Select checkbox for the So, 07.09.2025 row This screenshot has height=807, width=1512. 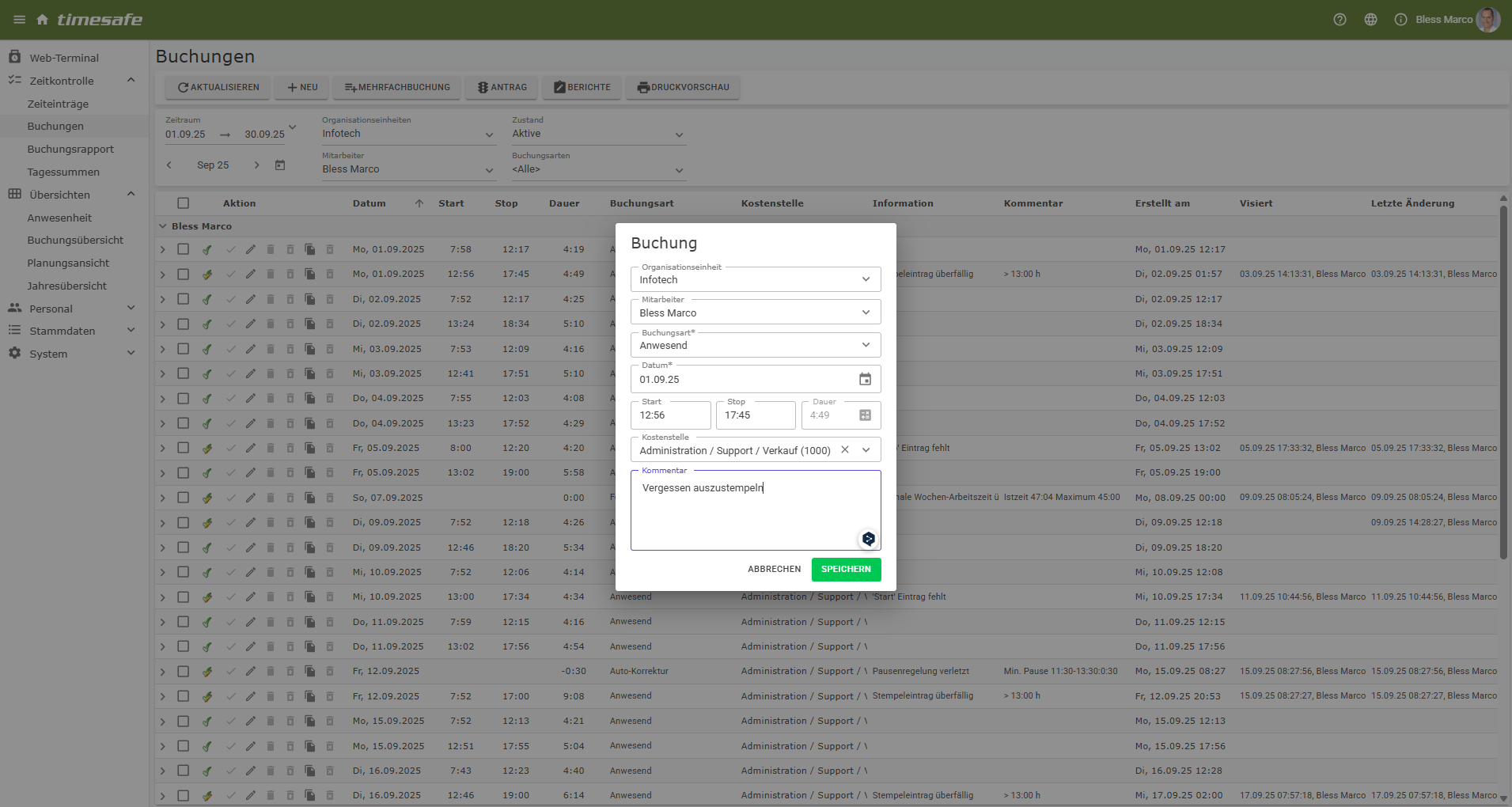(184, 498)
